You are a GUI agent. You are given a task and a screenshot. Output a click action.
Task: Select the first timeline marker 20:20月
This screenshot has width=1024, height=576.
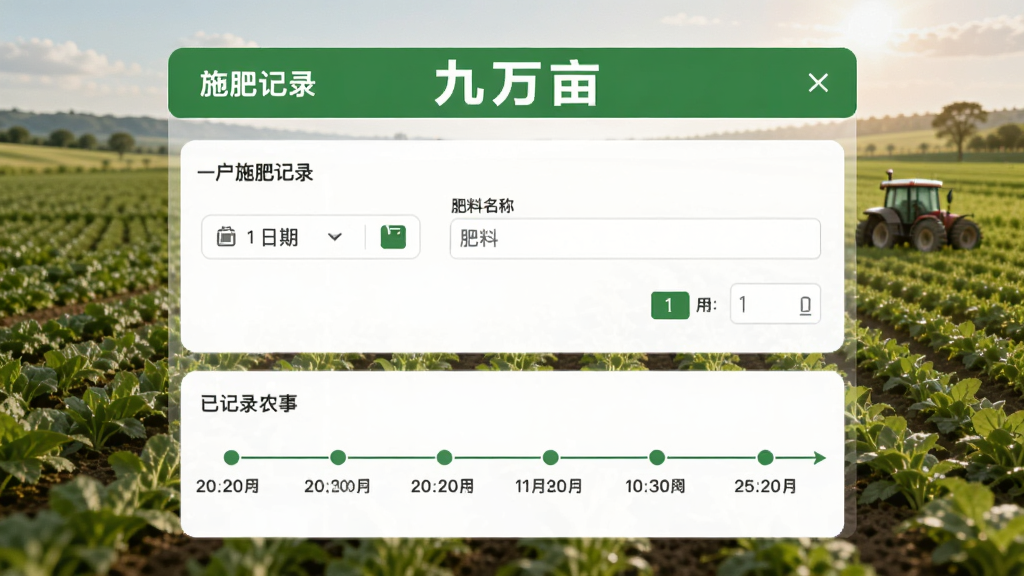[x=231, y=458]
